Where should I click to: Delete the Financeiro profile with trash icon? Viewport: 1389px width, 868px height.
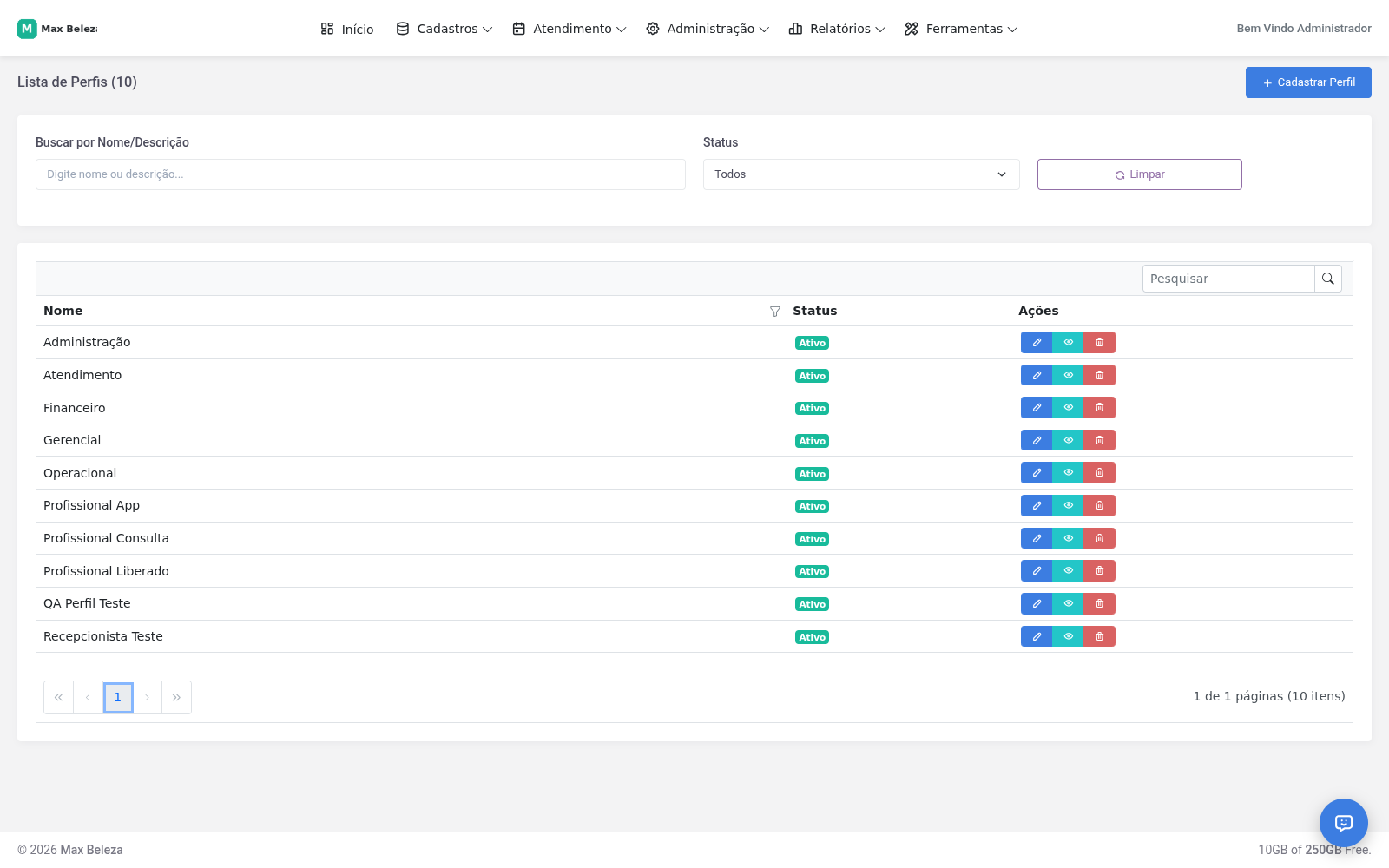tap(1099, 408)
